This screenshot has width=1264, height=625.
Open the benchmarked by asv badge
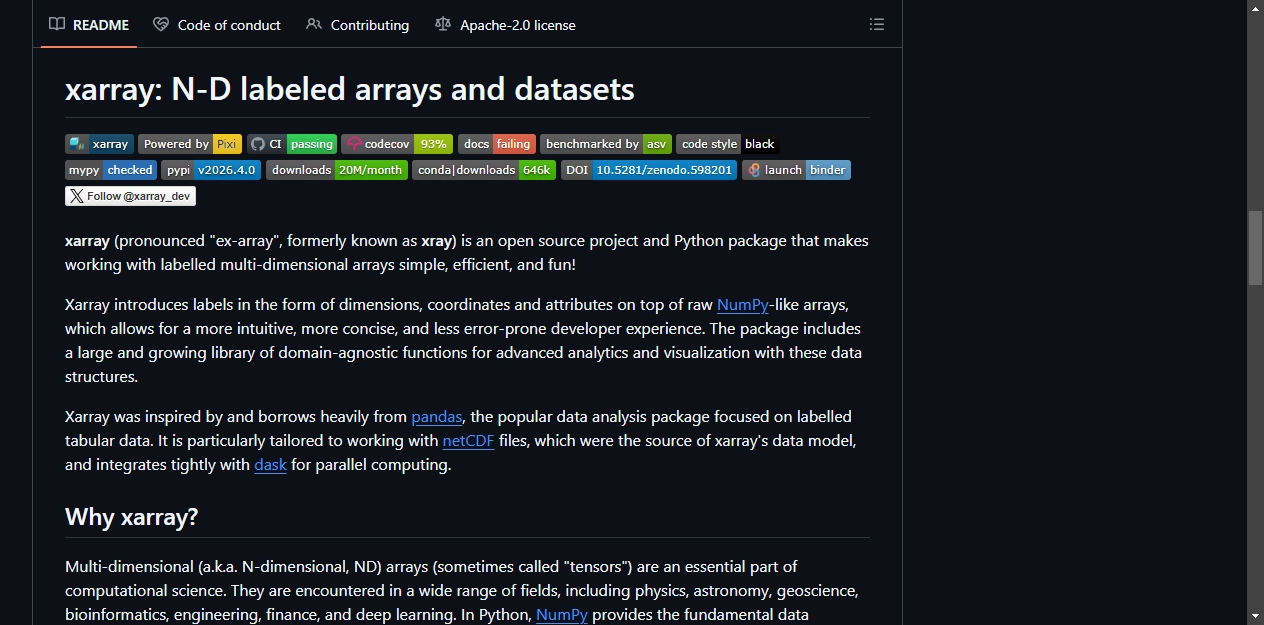click(606, 144)
